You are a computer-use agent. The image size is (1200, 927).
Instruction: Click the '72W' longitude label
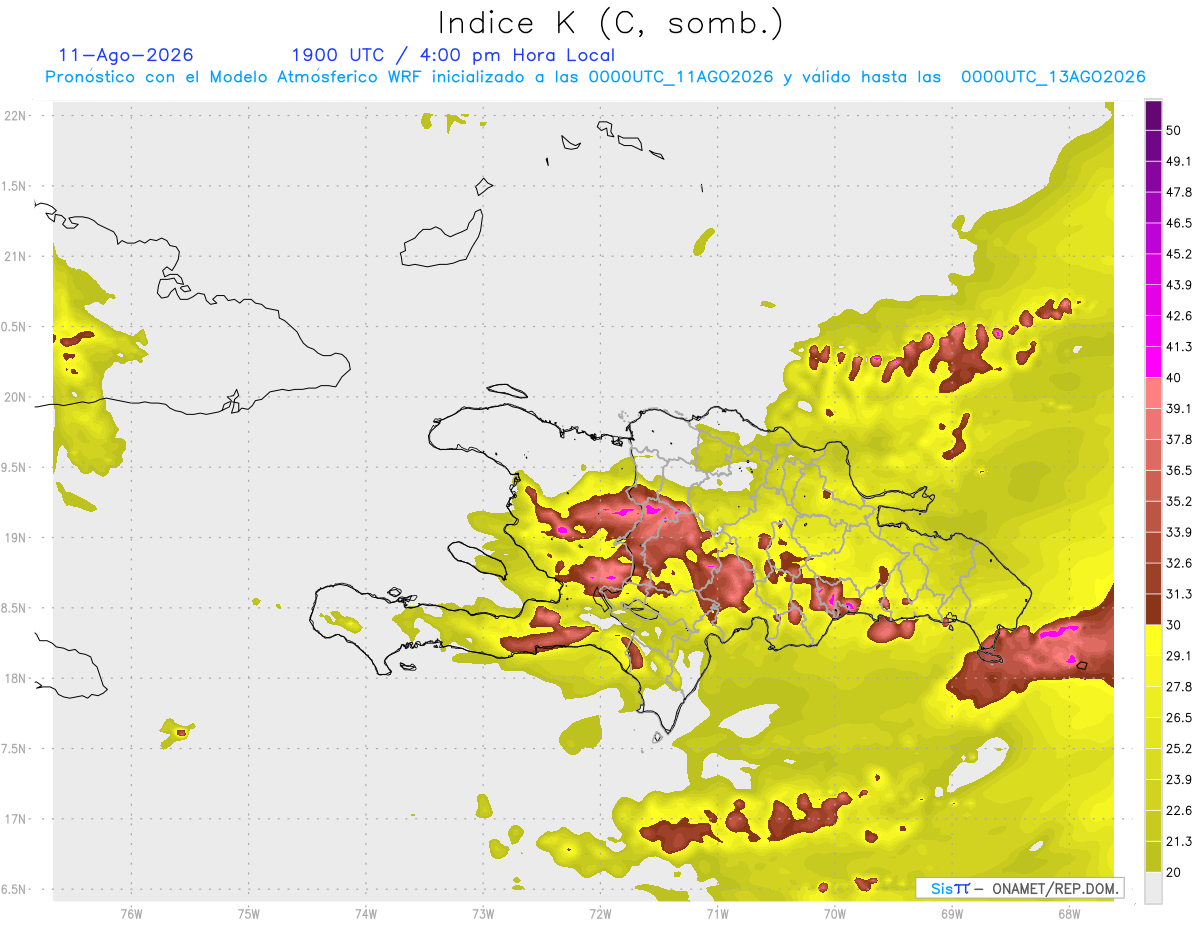[600, 914]
